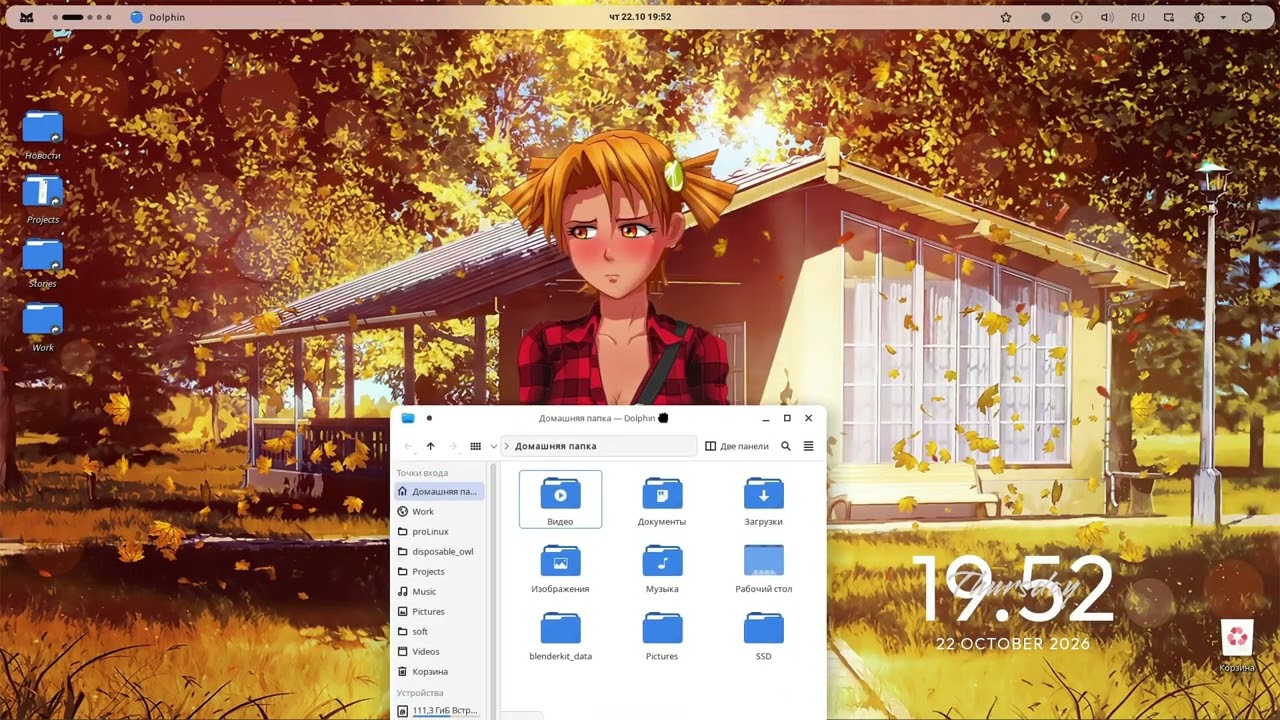Image resolution: width=1280 pixels, height=720 pixels.
Task: Switch RU keyboard layout indicator
Action: click(x=1138, y=17)
